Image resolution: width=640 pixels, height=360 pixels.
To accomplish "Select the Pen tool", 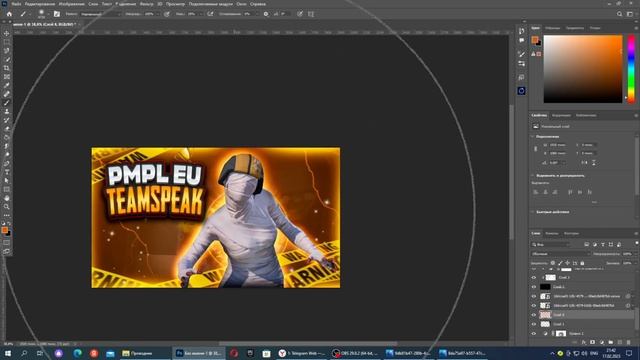I will pyautogui.click(x=7, y=163).
